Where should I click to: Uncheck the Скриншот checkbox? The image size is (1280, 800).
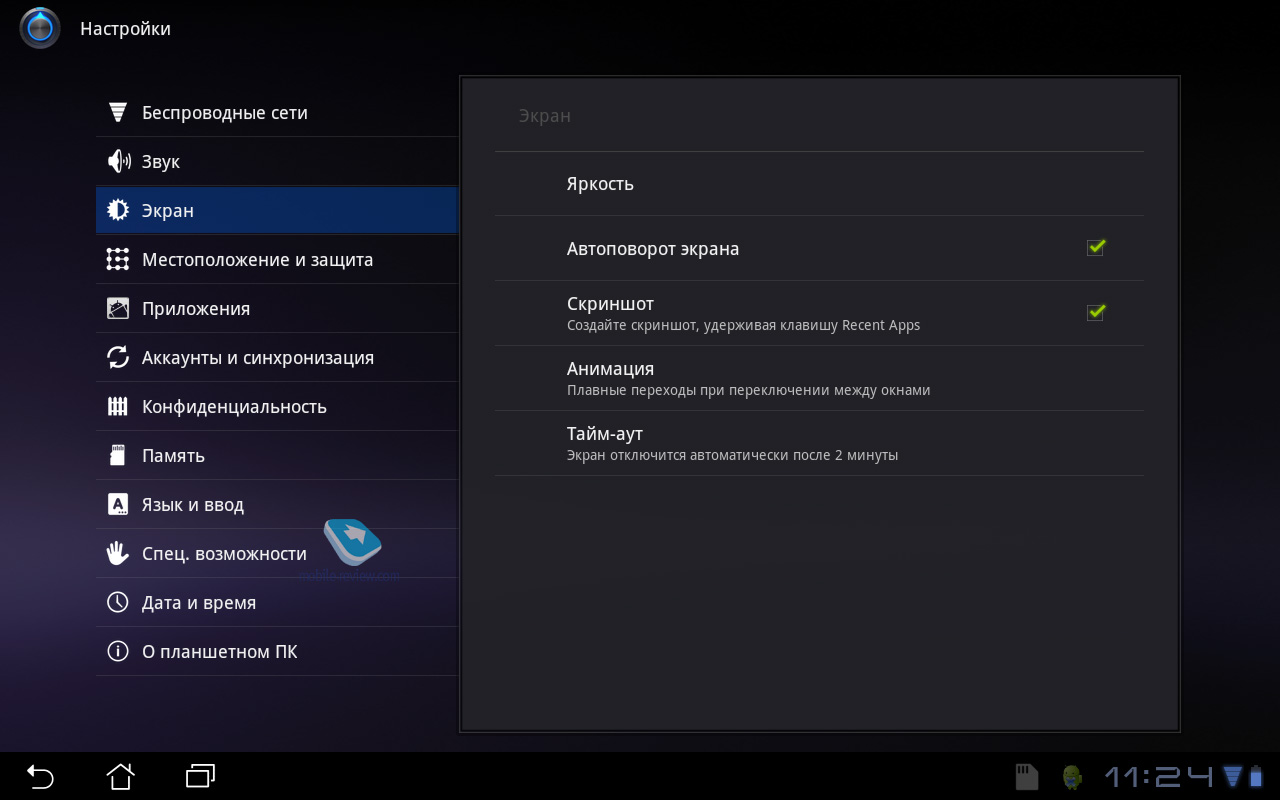(x=1095, y=313)
